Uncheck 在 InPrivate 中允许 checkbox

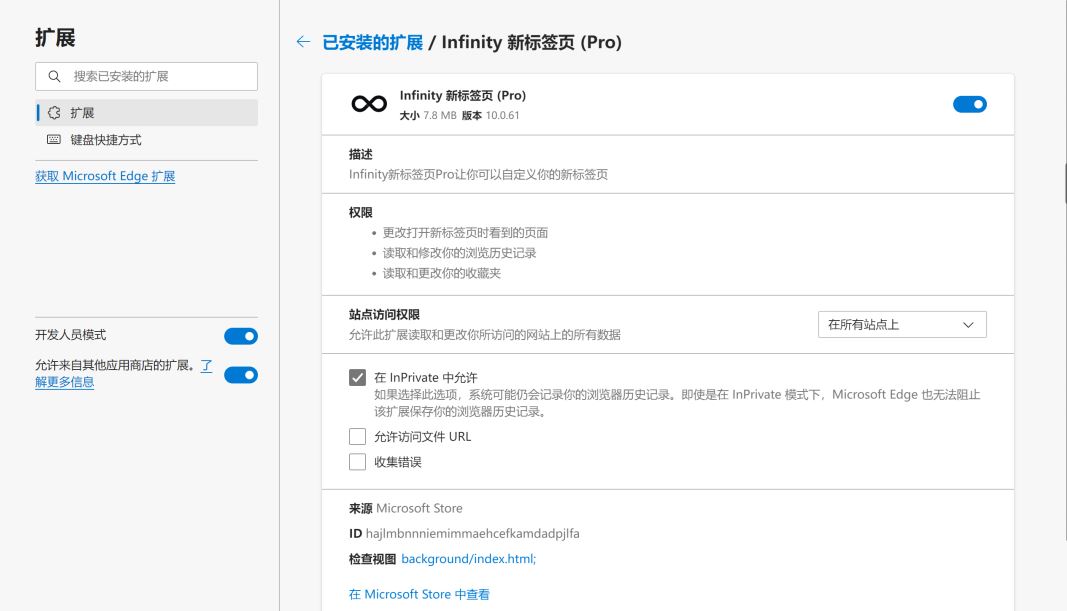357,378
